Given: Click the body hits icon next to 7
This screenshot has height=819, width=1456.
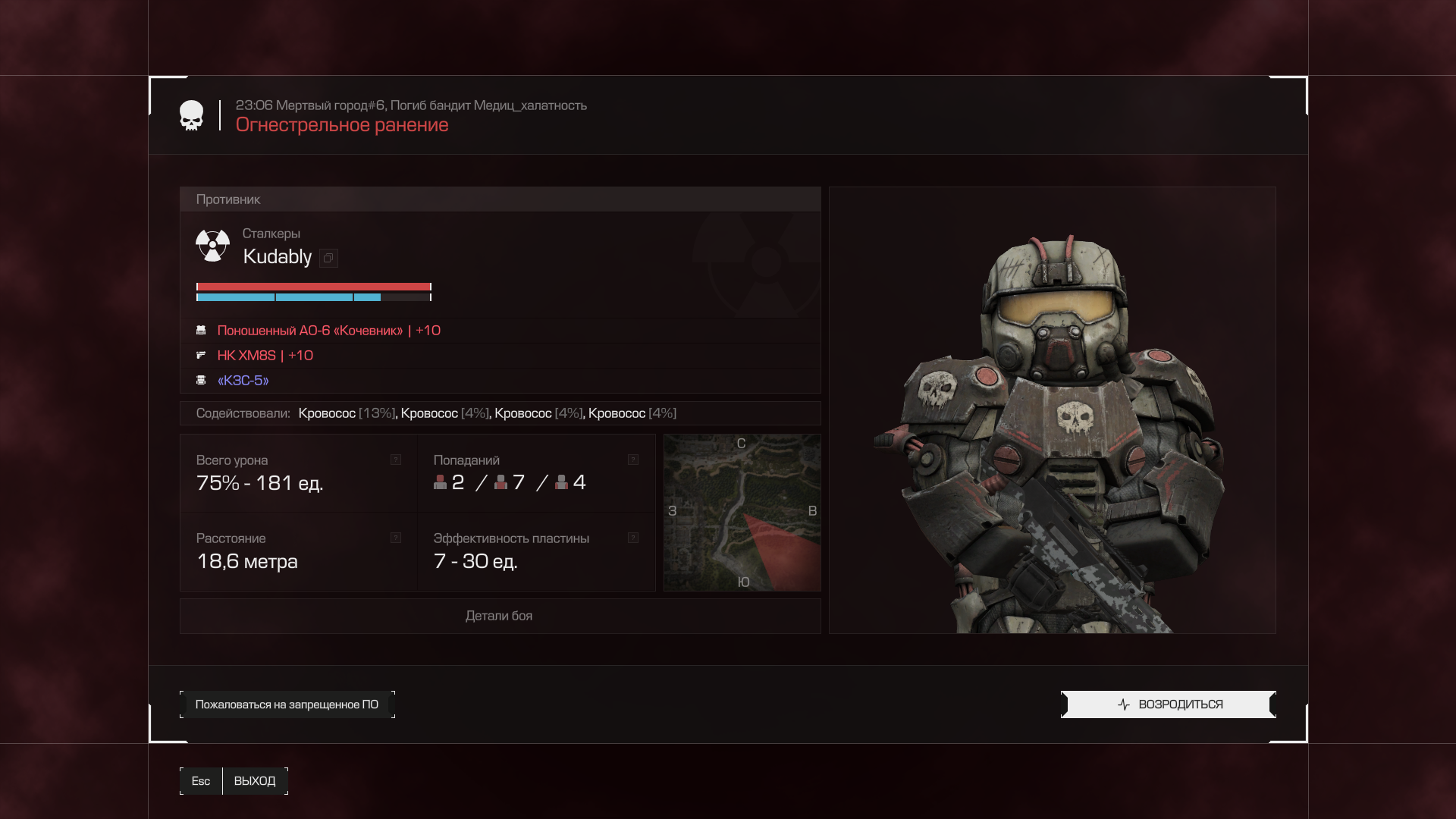Looking at the screenshot, I should point(500,482).
